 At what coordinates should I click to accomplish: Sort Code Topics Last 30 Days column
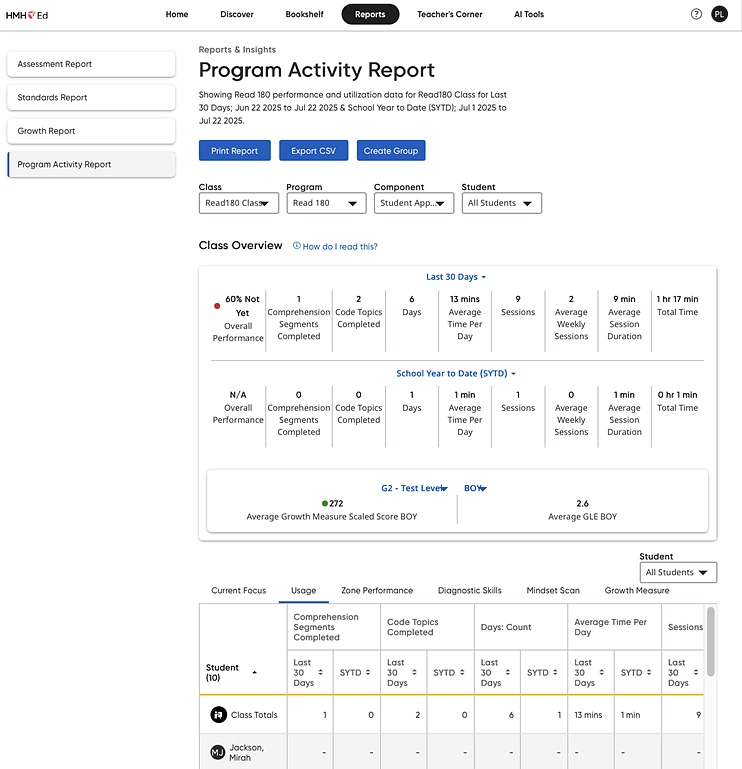[414, 672]
